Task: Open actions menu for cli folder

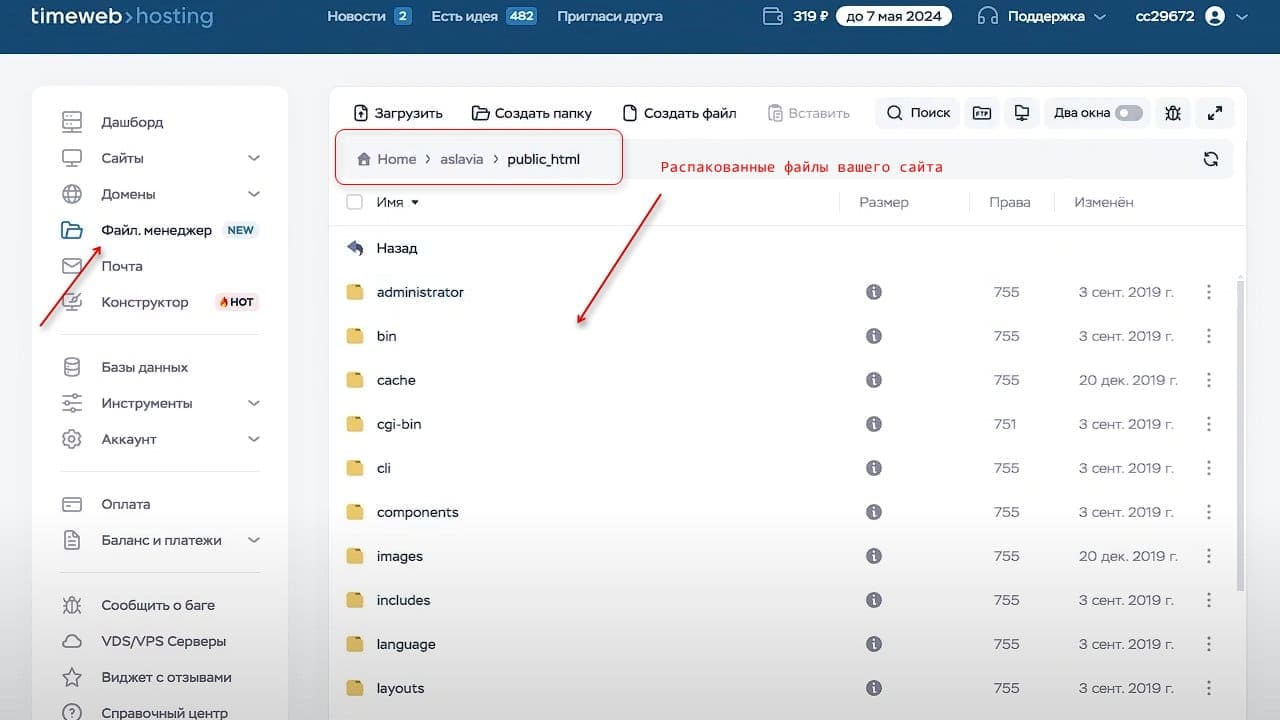Action: tap(1209, 468)
